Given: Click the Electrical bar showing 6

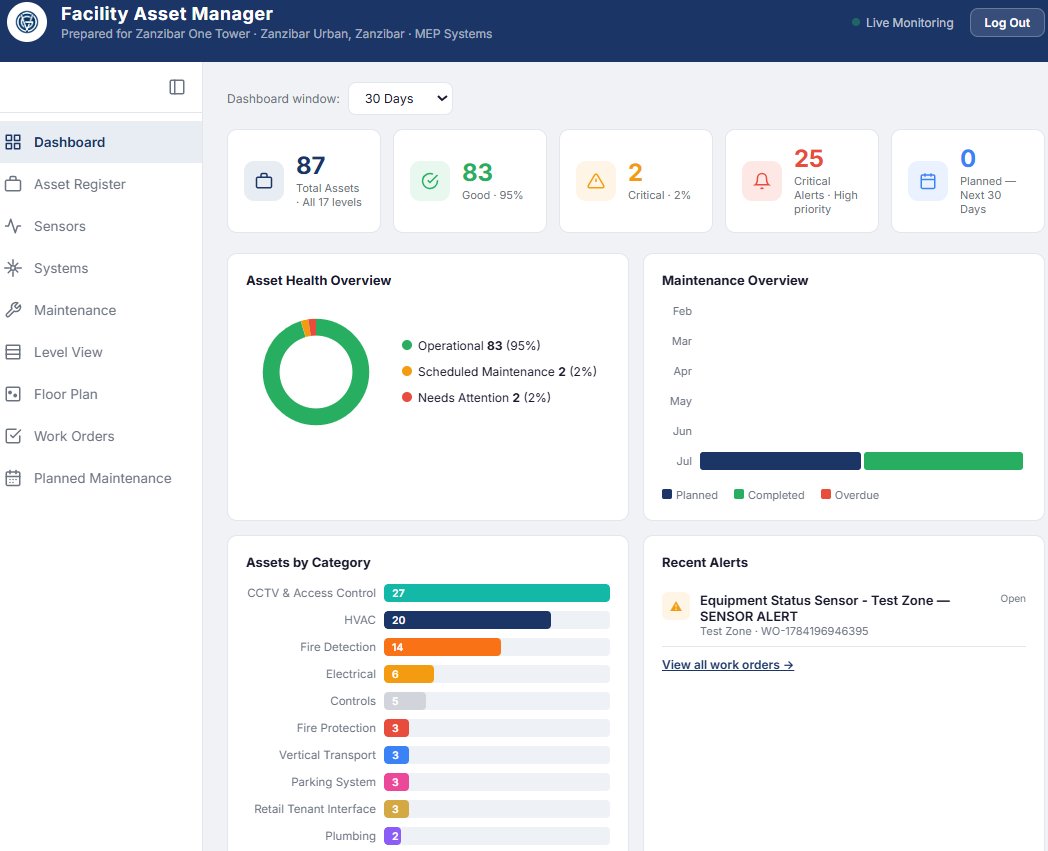Looking at the screenshot, I should pyautogui.click(x=409, y=674).
